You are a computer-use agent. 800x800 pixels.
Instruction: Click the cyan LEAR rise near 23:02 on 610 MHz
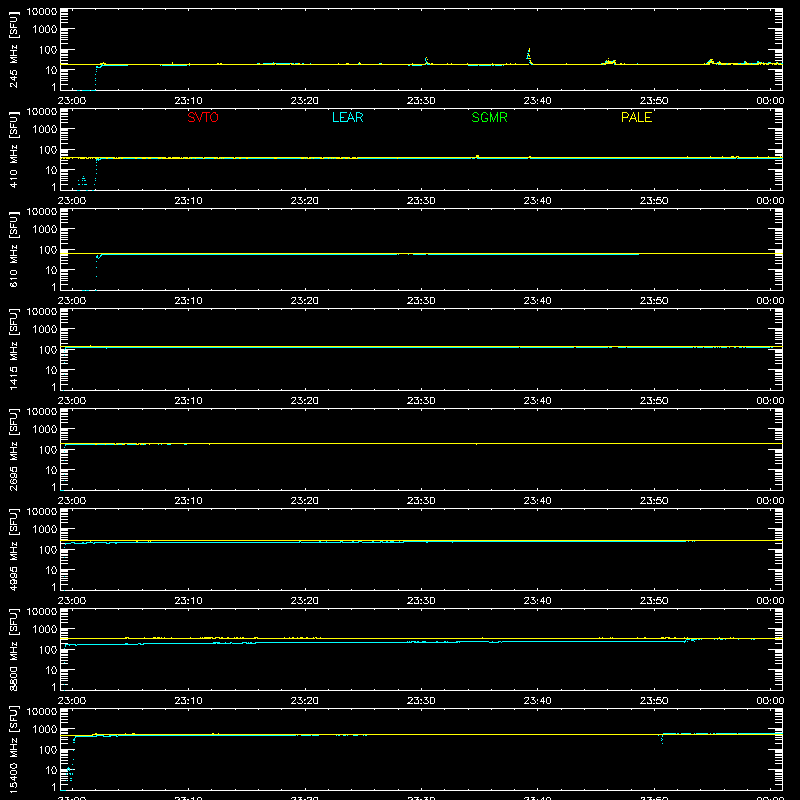pos(97,265)
